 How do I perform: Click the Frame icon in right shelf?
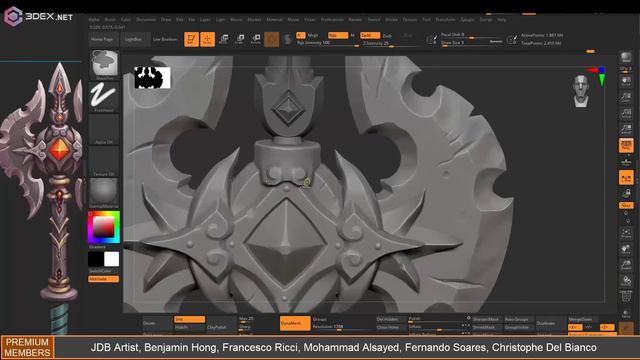tap(626, 234)
